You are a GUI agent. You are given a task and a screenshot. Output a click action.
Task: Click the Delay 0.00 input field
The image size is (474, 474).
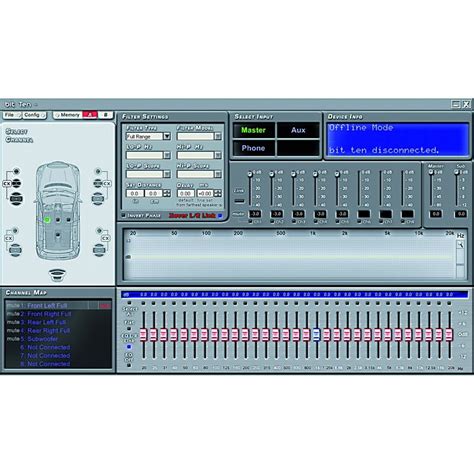point(186,193)
